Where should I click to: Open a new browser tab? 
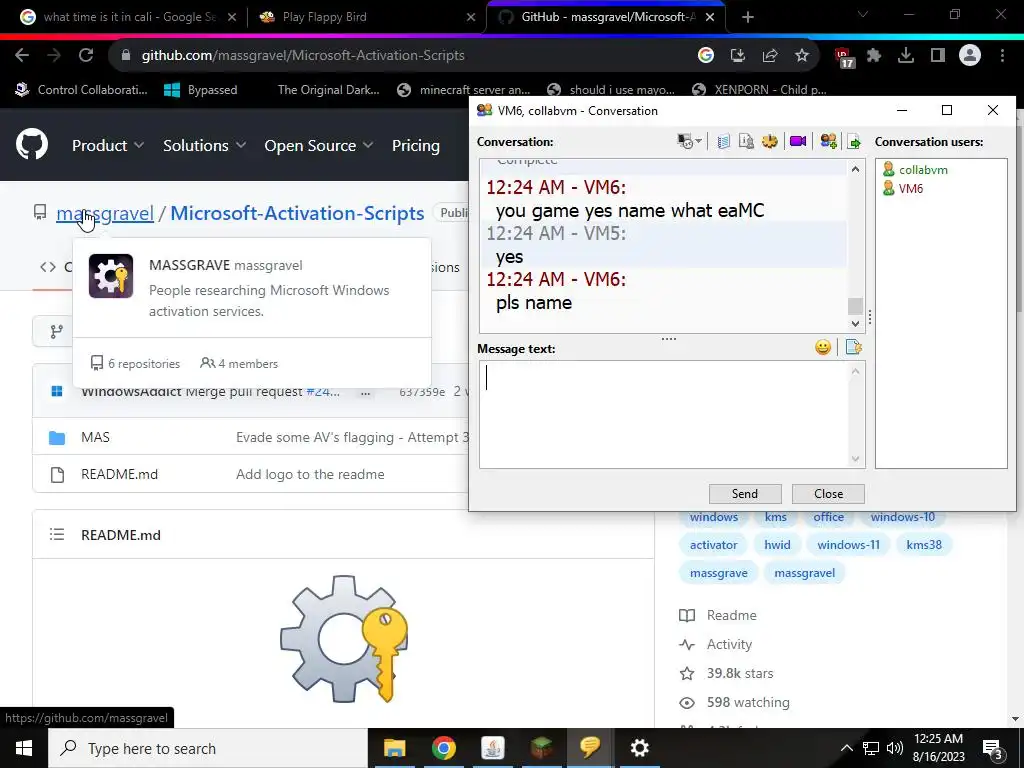pos(748,17)
